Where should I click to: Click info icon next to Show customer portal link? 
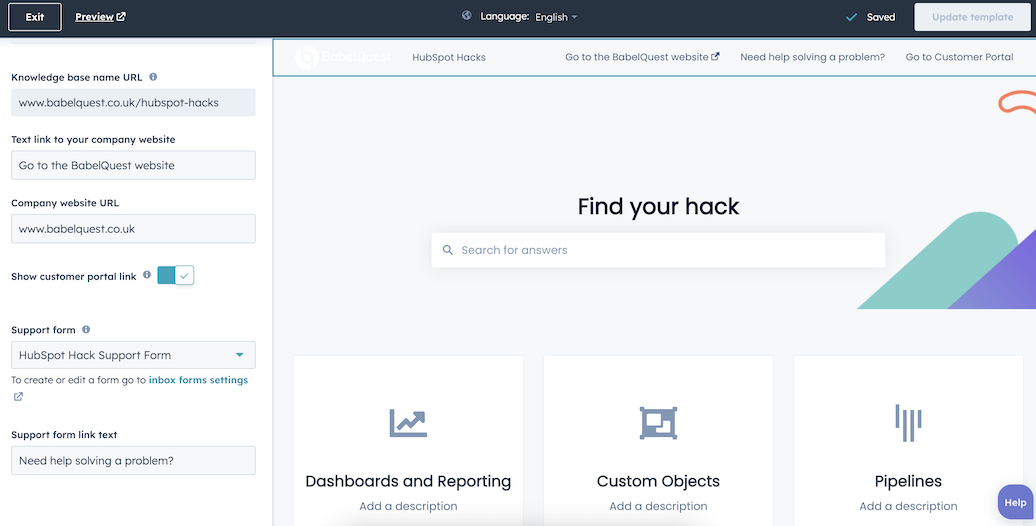(147, 275)
